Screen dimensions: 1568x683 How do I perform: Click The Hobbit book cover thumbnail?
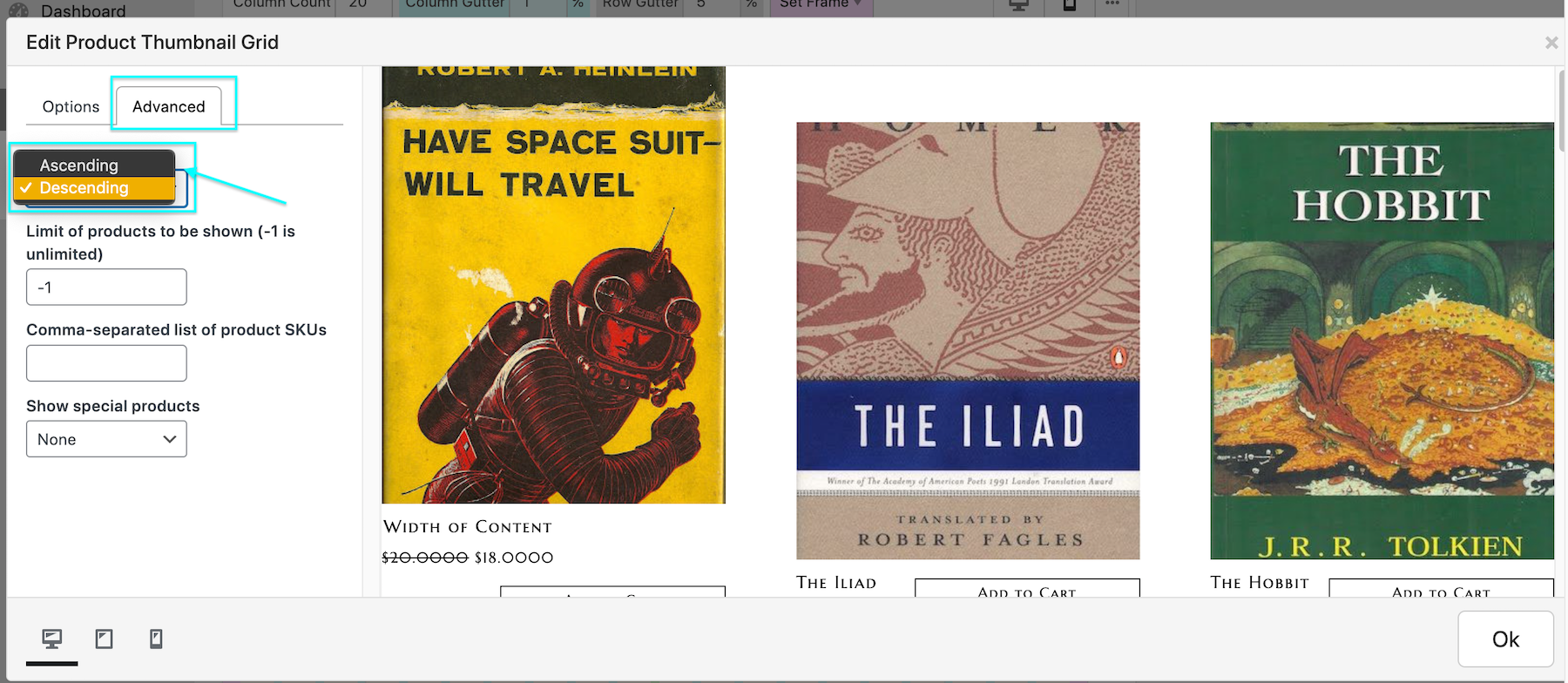1382,341
